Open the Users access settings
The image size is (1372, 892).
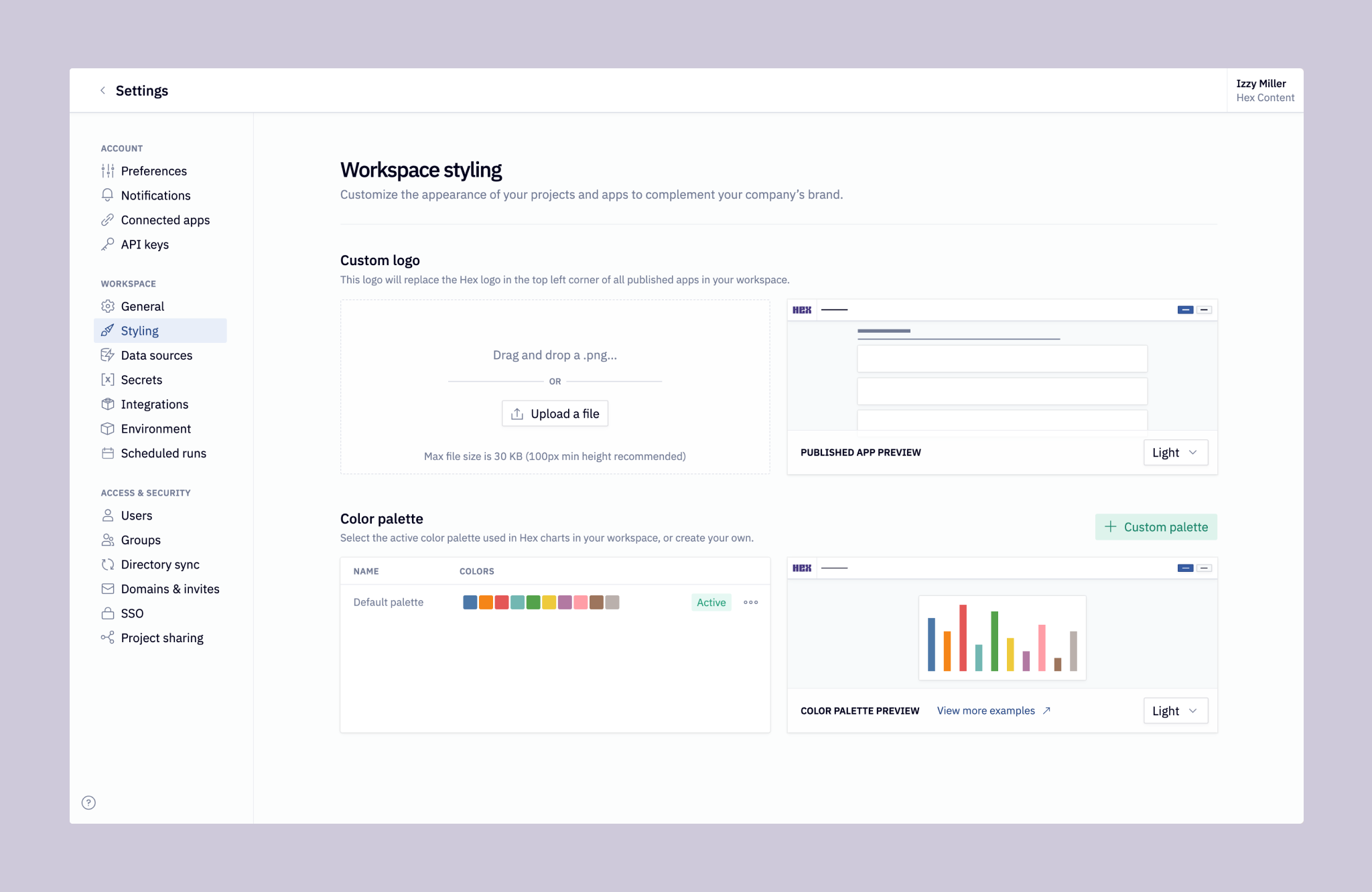(x=136, y=515)
